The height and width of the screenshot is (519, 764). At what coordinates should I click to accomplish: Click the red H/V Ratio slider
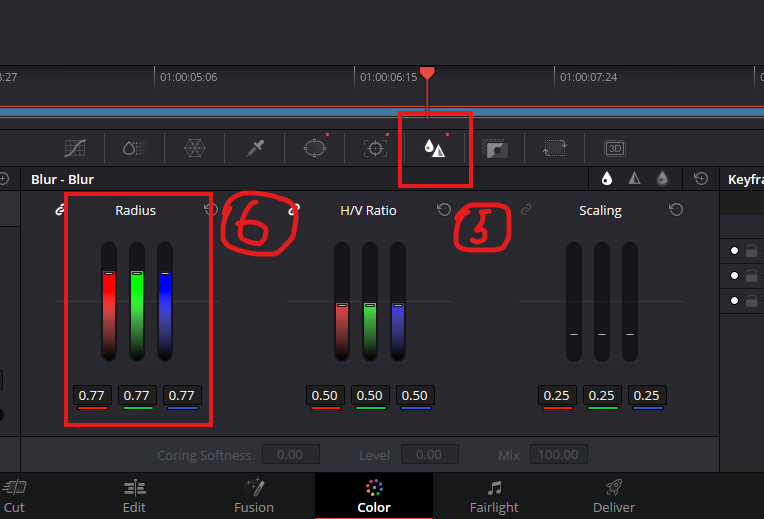coord(342,302)
